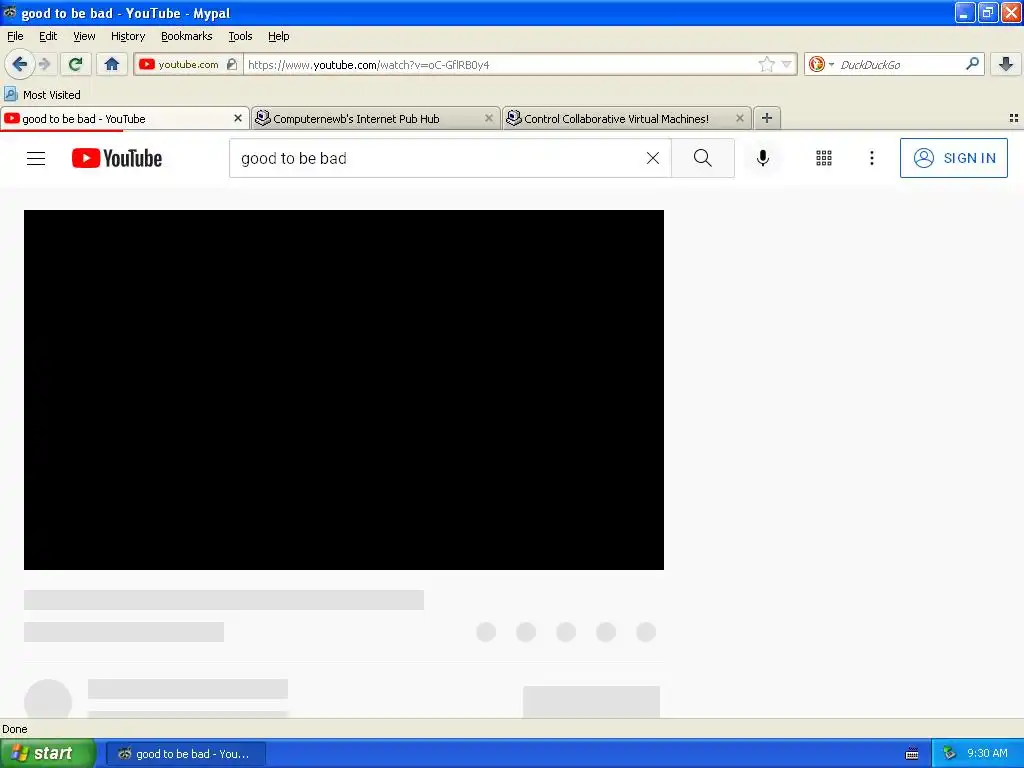Open the YouTube apps grid icon
The width and height of the screenshot is (1024, 768).
824,158
